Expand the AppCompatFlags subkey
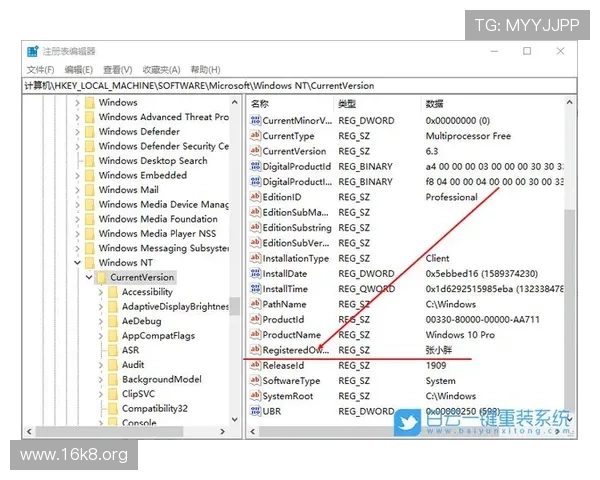Screen dimensions: 600x480 pyautogui.click(x=101, y=336)
